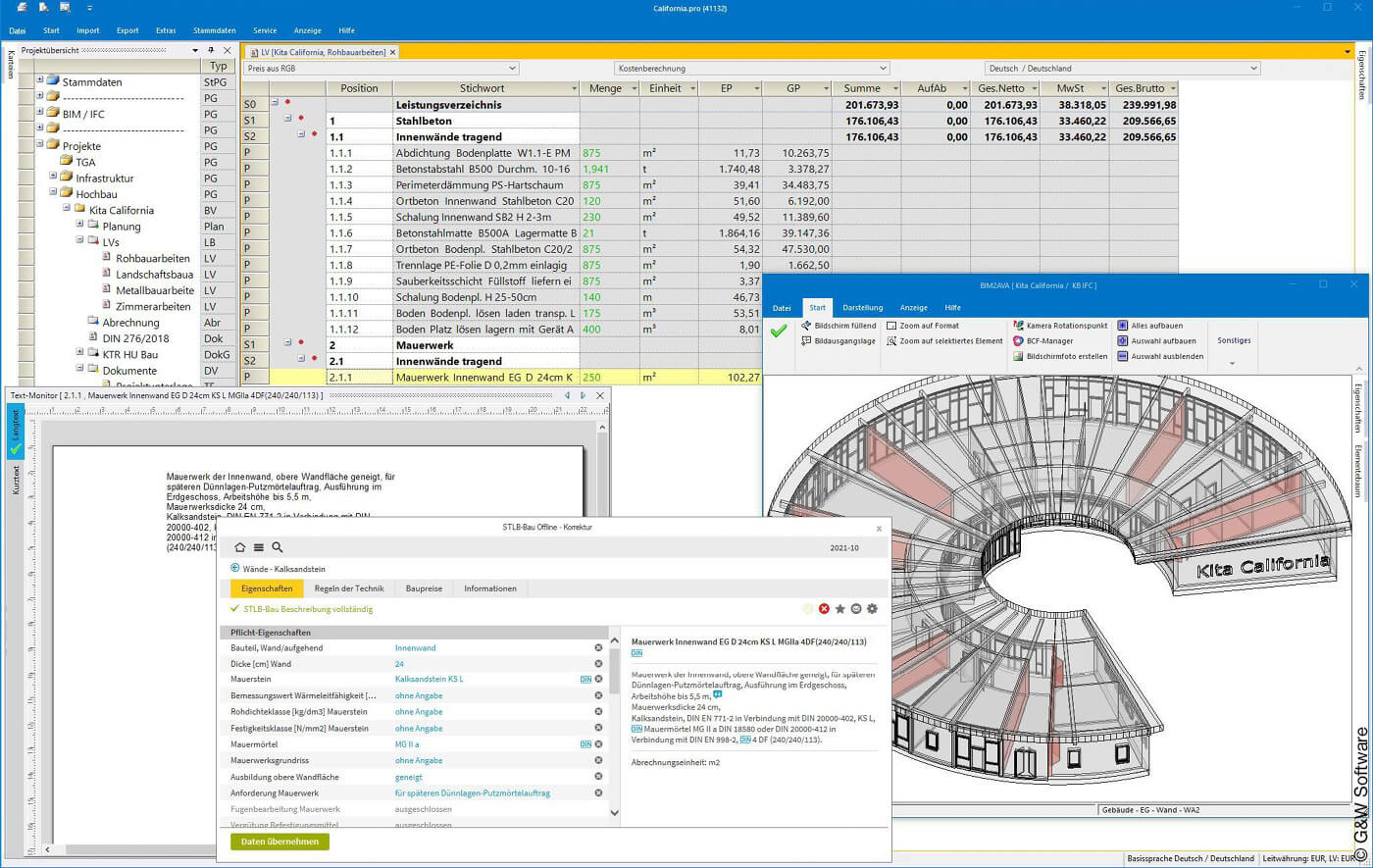Select the Sonstiges option in BIM2AVA ribbon
Image resolution: width=1373 pixels, height=868 pixels.
coord(1233,340)
